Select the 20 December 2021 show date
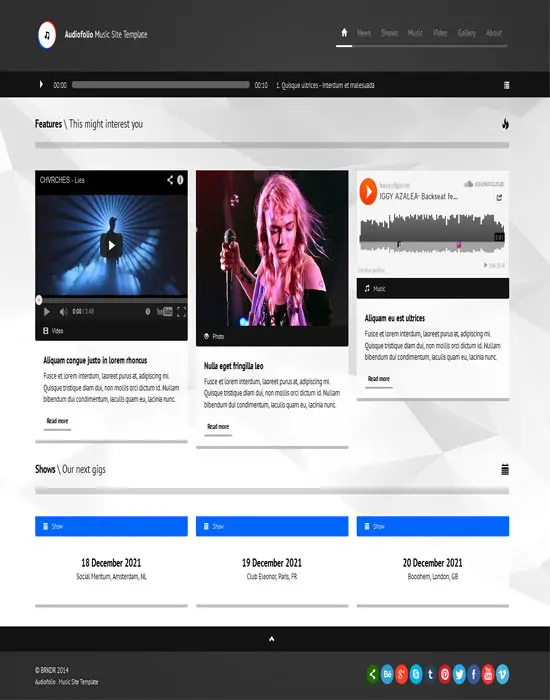550x700 pixels. tap(433, 562)
